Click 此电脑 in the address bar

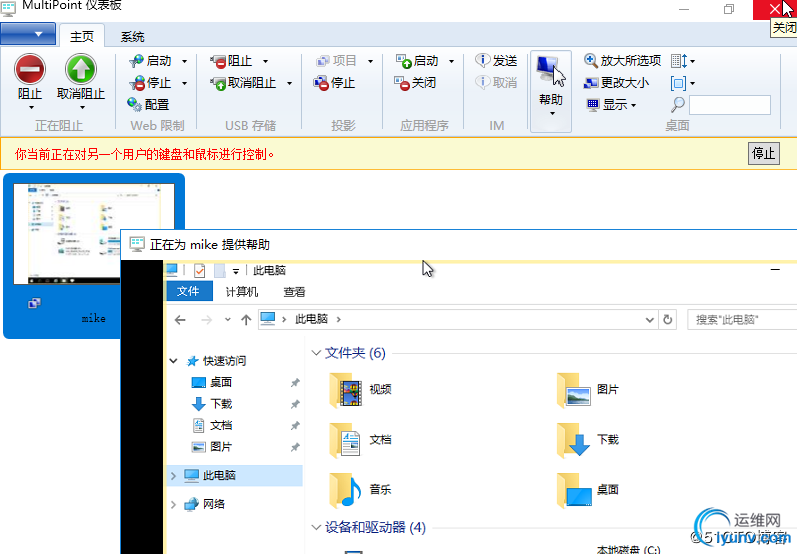(312, 319)
